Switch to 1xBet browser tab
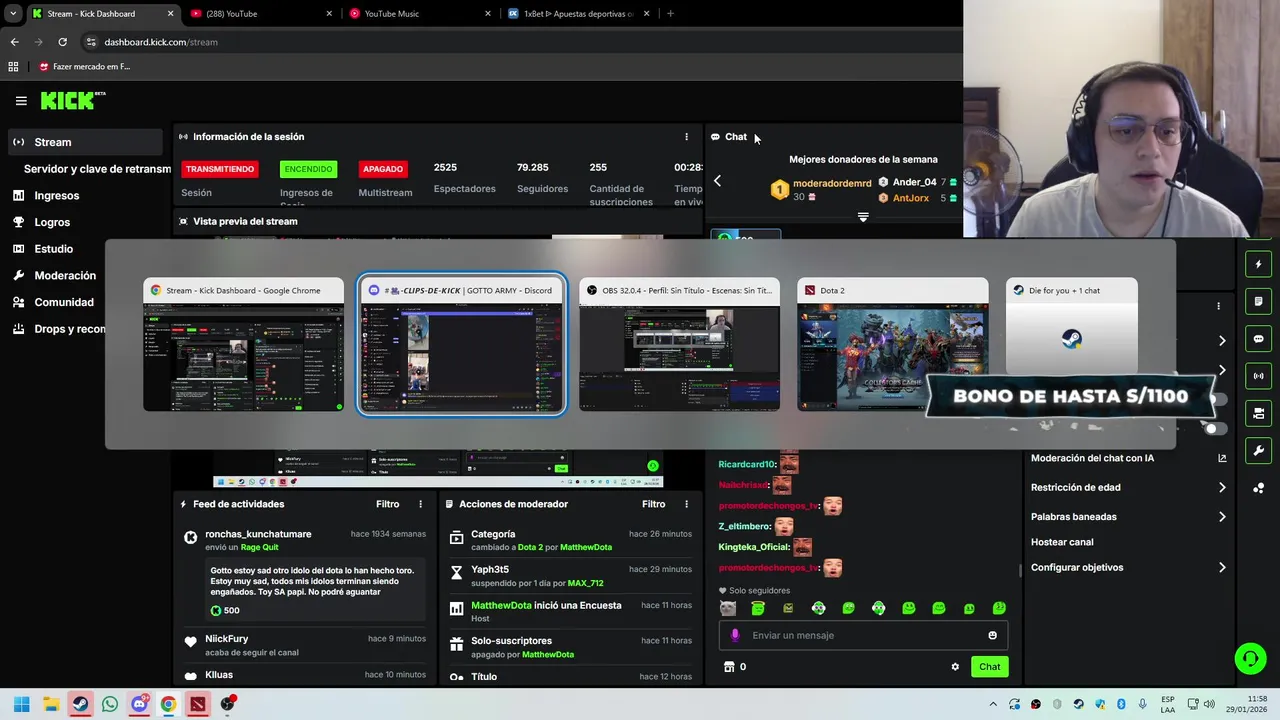Screen dimensions: 1280x720 point(578,14)
